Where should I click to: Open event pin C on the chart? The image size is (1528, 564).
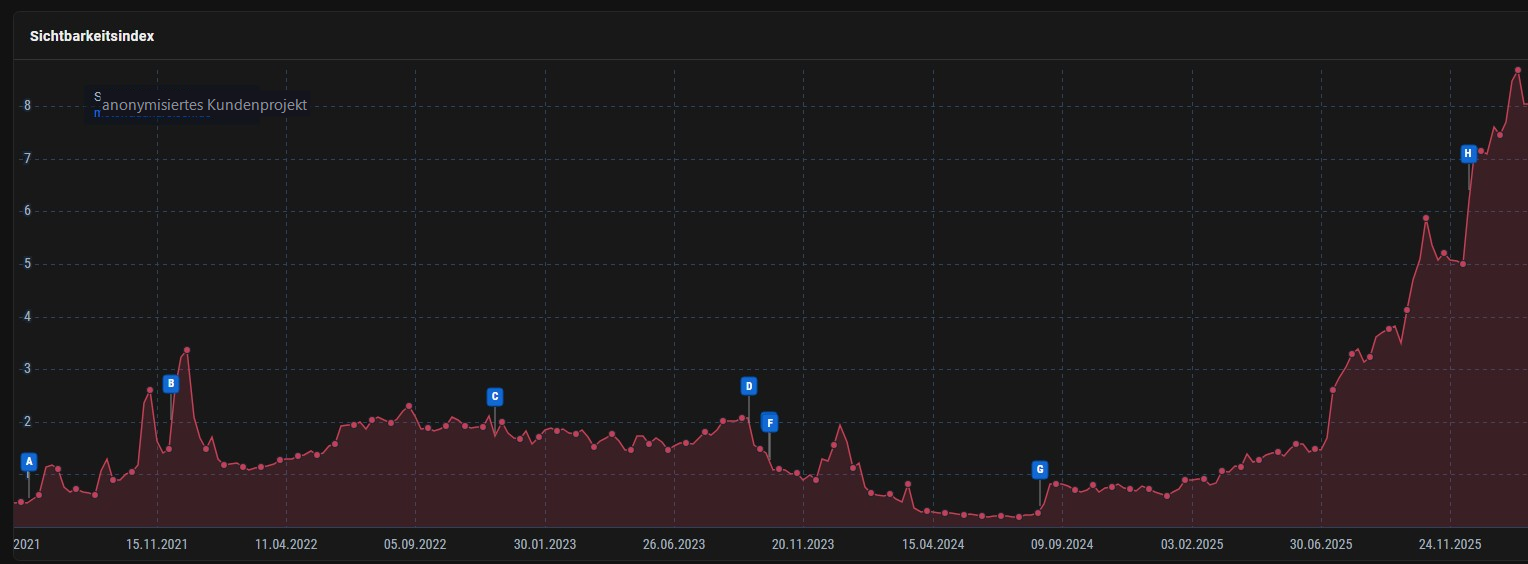point(494,396)
